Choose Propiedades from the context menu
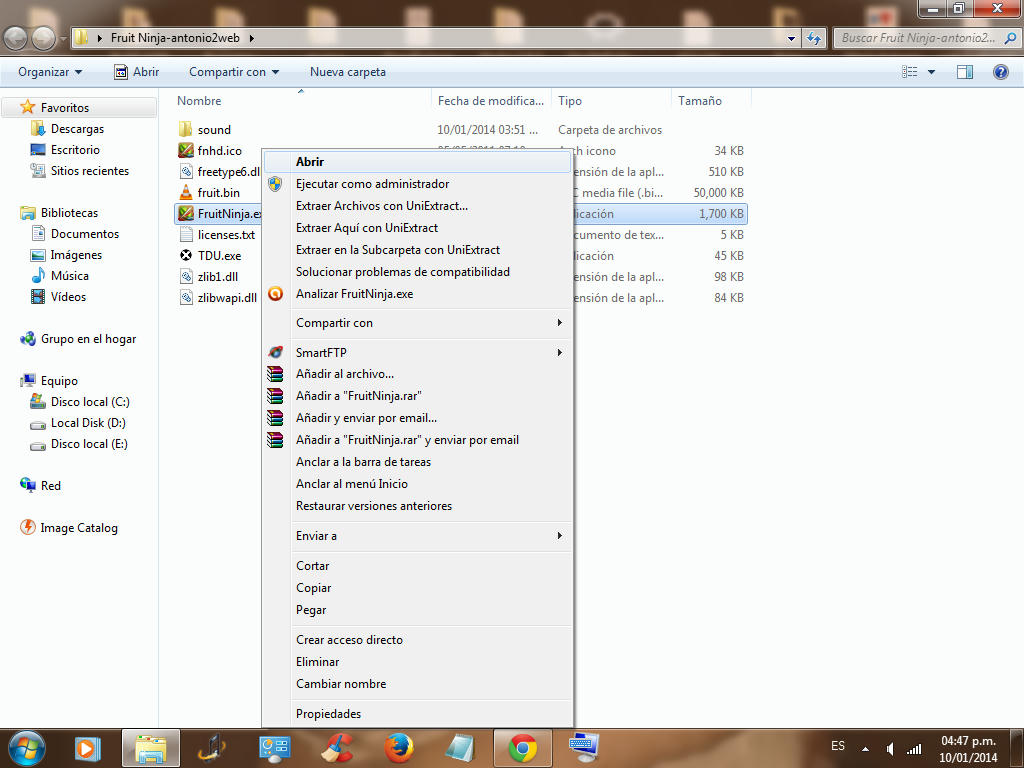 pyautogui.click(x=328, y=714)
